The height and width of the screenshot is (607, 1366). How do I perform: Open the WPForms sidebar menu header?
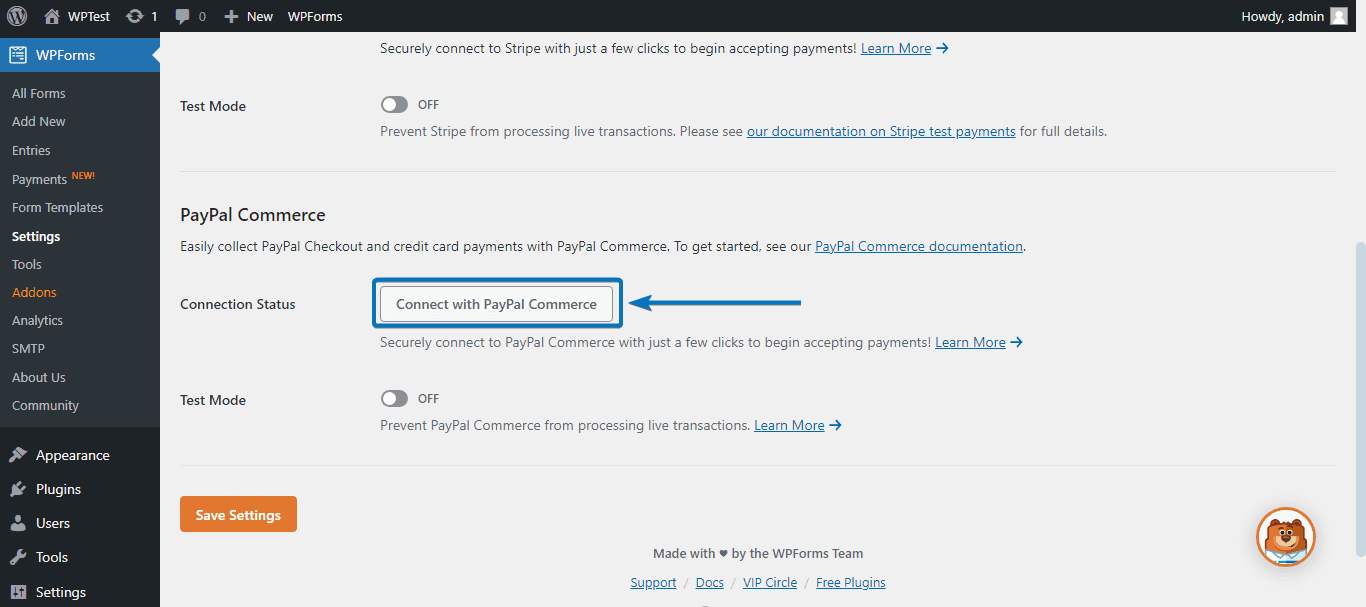point(80,55)
